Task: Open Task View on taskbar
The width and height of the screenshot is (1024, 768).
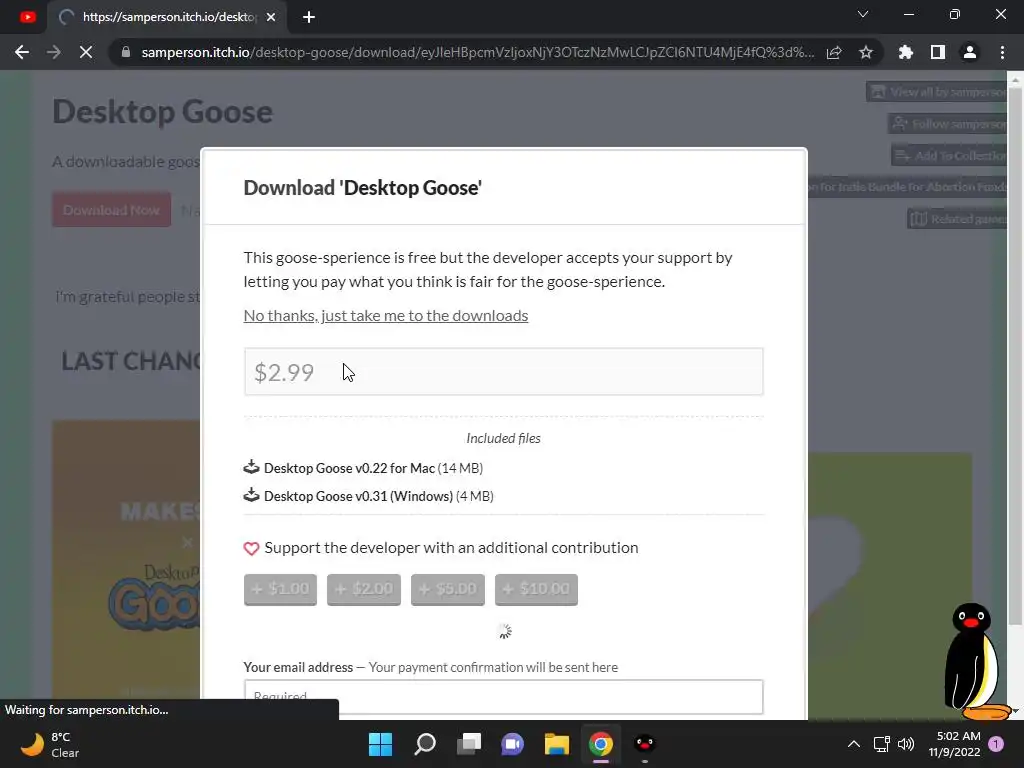Action: coord(469,744)
